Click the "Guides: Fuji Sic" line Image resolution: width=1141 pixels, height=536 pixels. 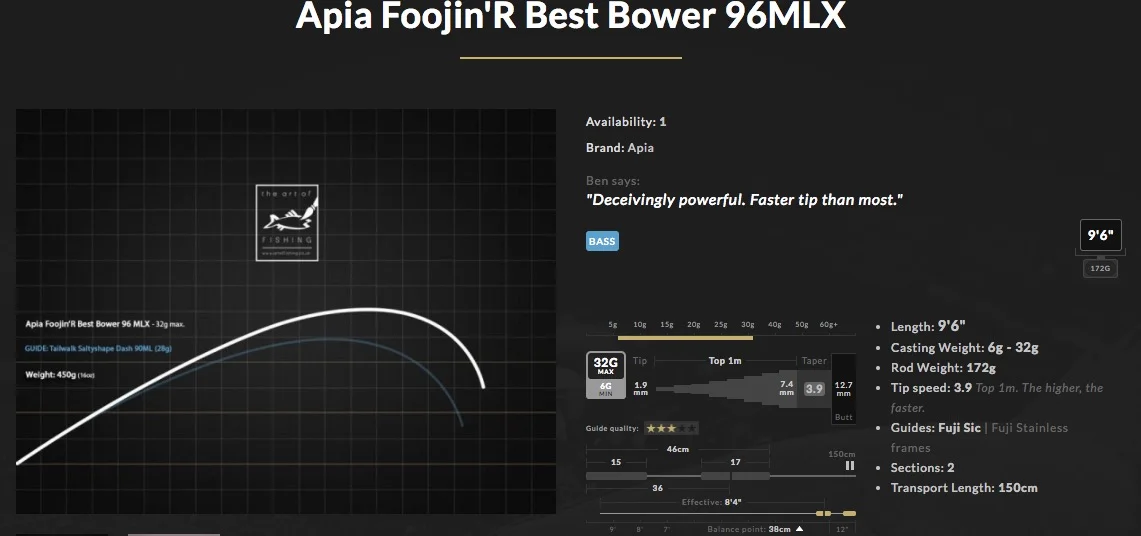[936, 428]
